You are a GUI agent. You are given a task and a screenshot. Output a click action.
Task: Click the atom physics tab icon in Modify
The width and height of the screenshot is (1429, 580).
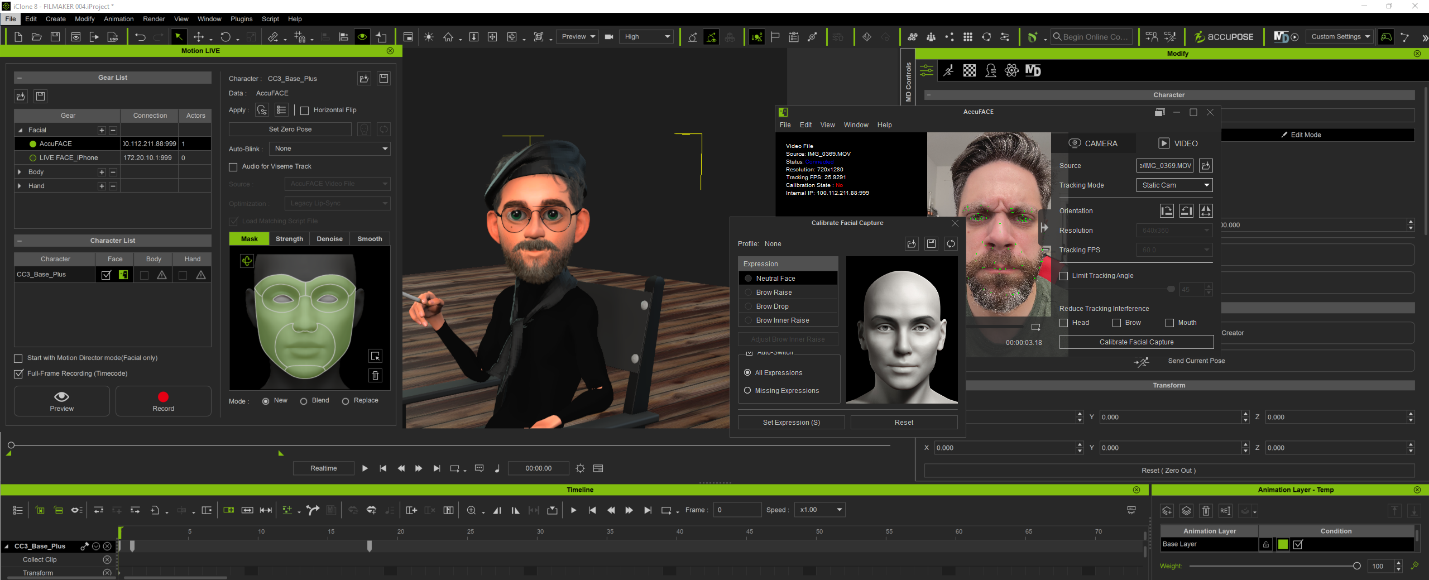point(1011,70)
